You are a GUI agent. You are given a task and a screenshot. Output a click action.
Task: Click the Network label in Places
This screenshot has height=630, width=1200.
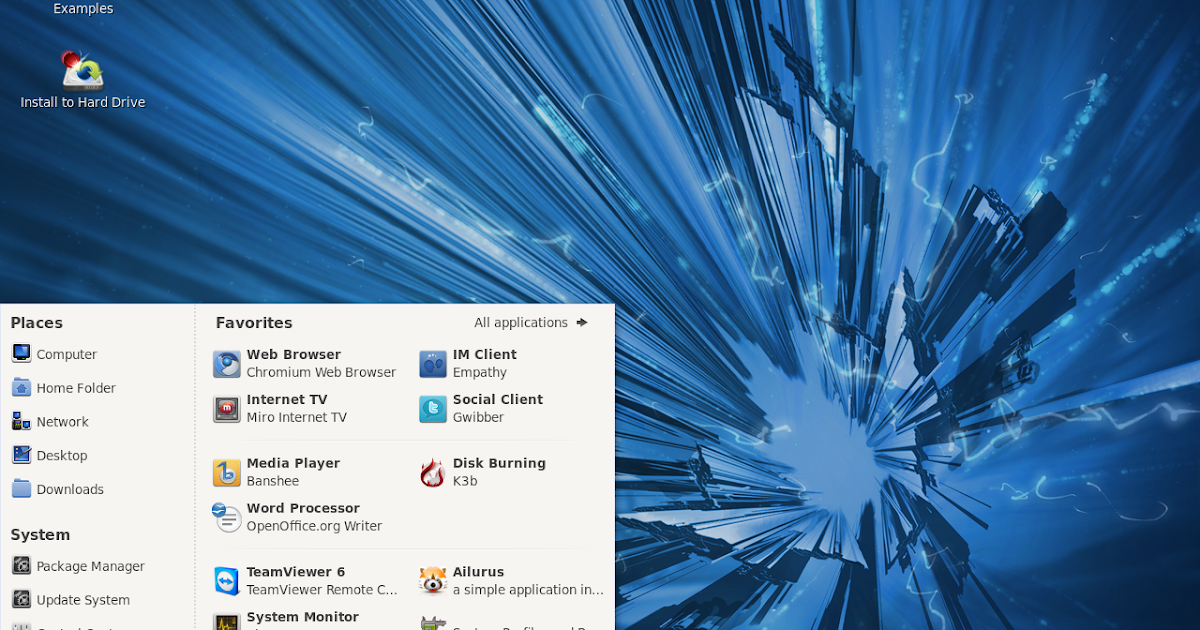63,422
